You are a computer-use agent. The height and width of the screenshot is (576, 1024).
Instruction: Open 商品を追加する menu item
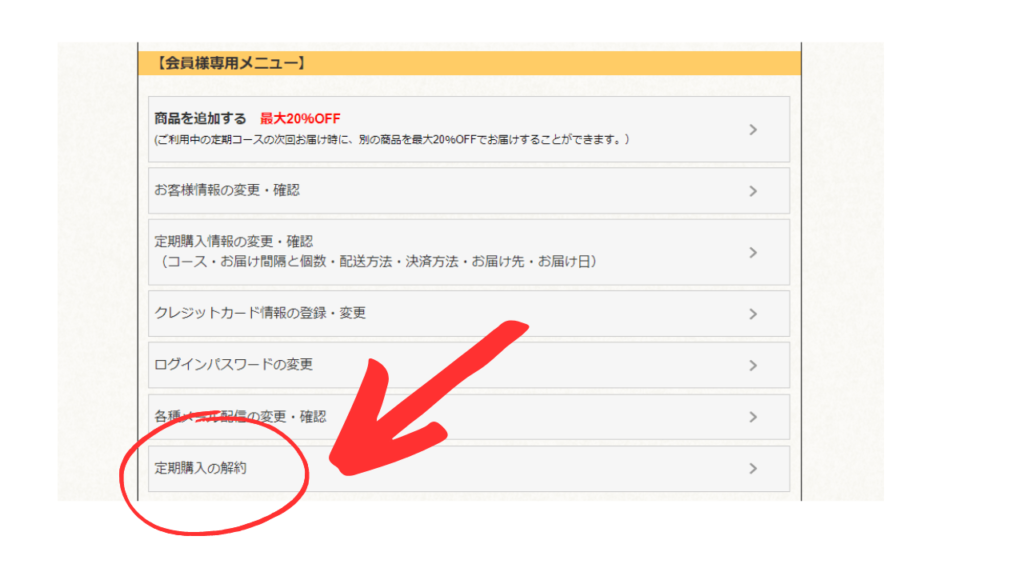pyautogui.click(x=468, y=129)
